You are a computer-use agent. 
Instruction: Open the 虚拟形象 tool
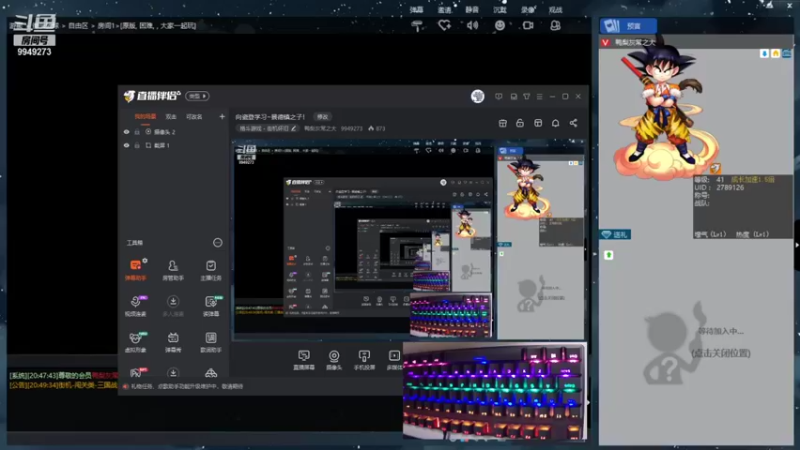(x=136, y=342)
